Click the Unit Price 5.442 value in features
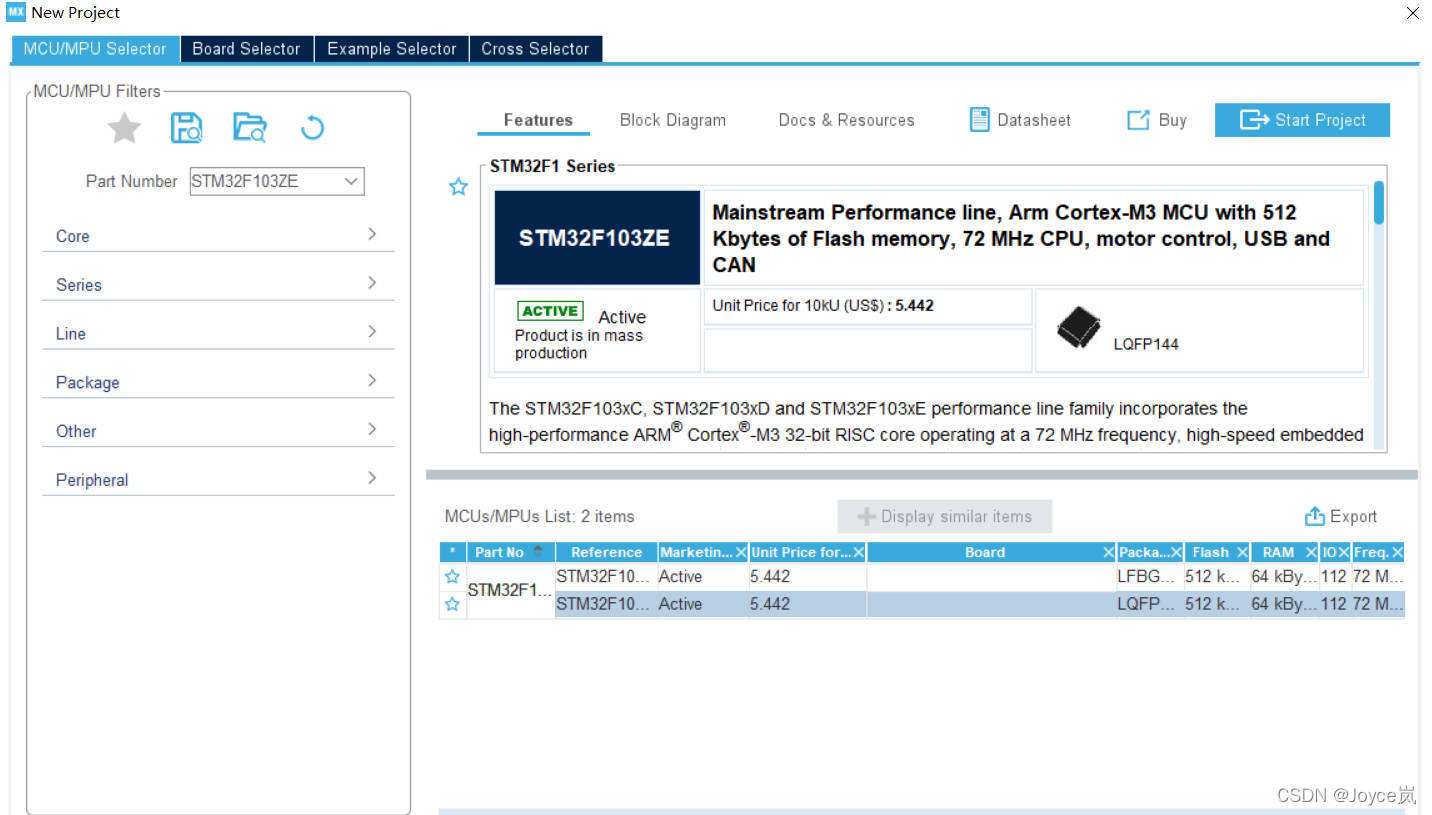The height and width of the screenshot is (815, 1432). 914,305
